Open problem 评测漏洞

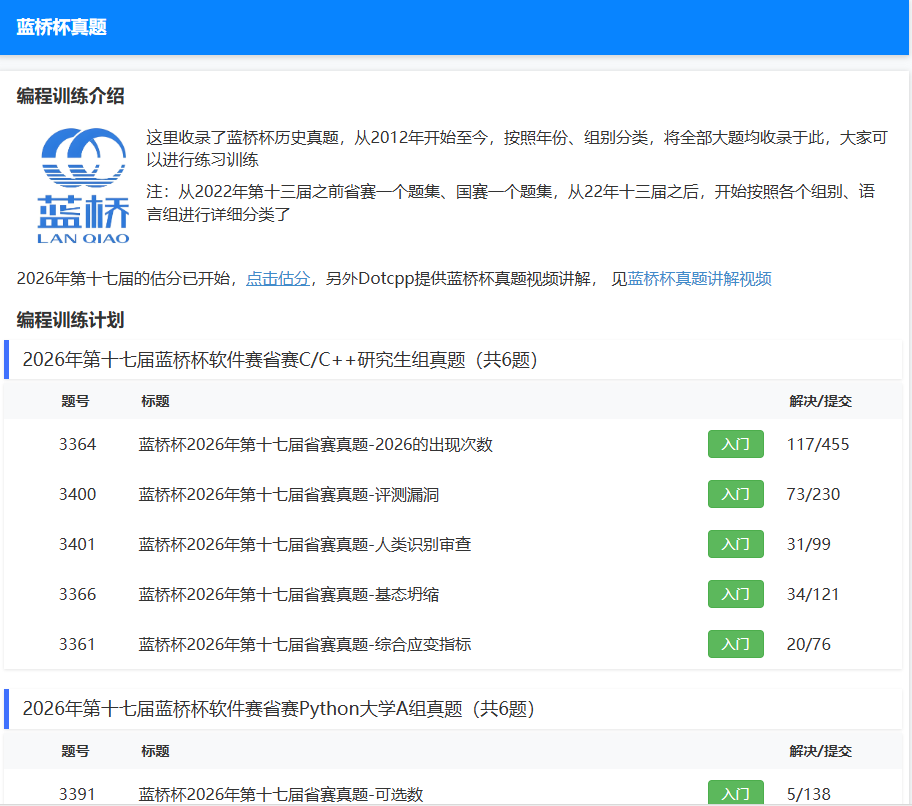tap(288, 494)
